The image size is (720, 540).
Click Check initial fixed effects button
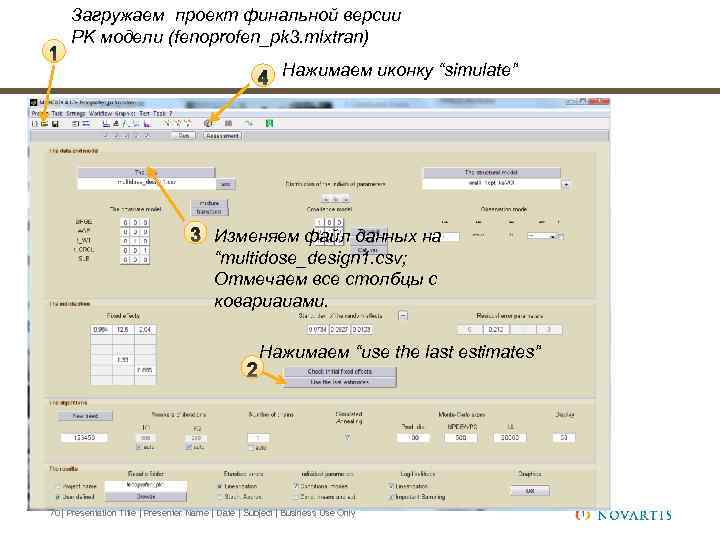340,371
